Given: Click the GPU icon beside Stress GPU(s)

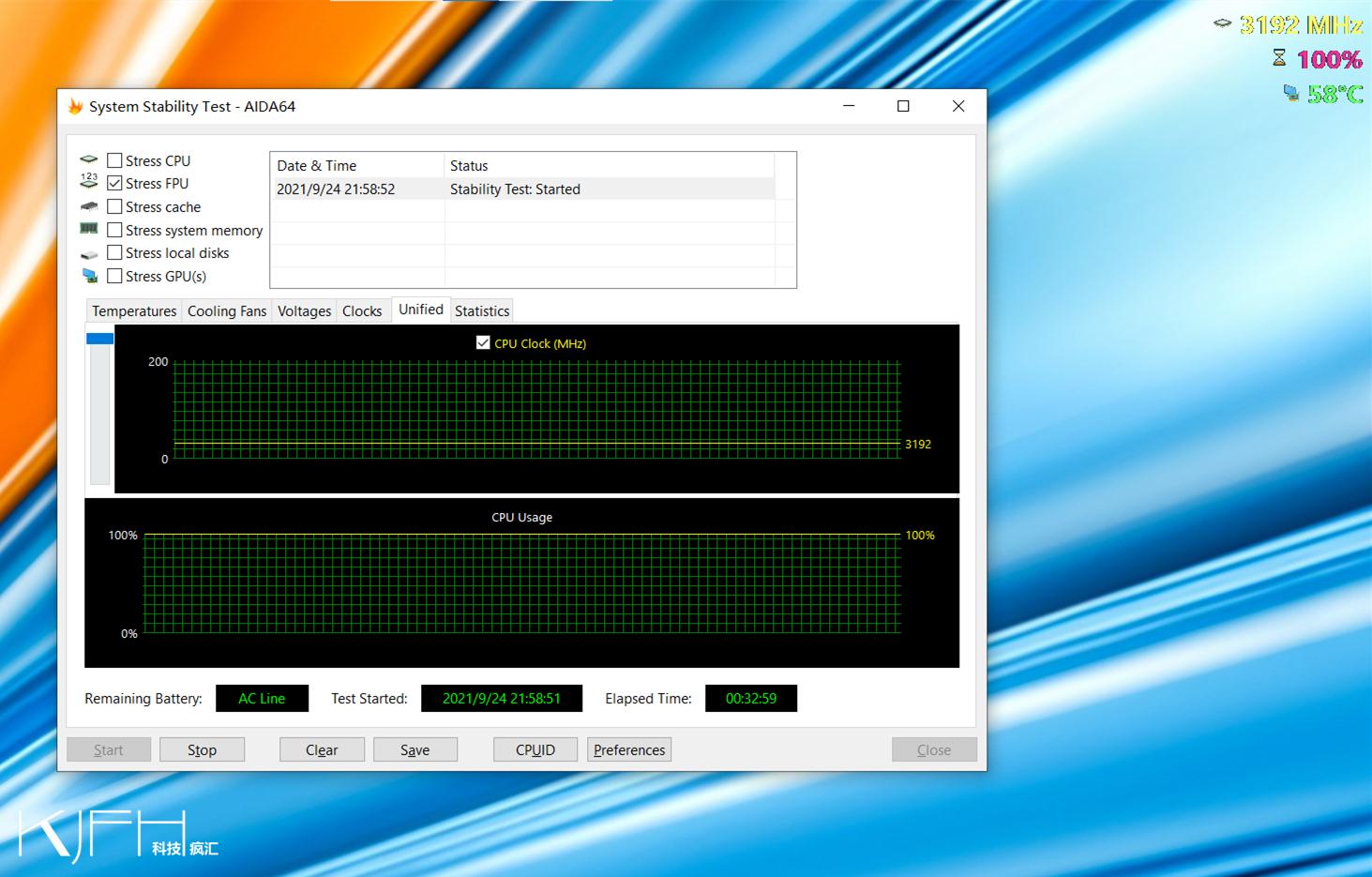Looking at the screenshot, I should [90, 275].
